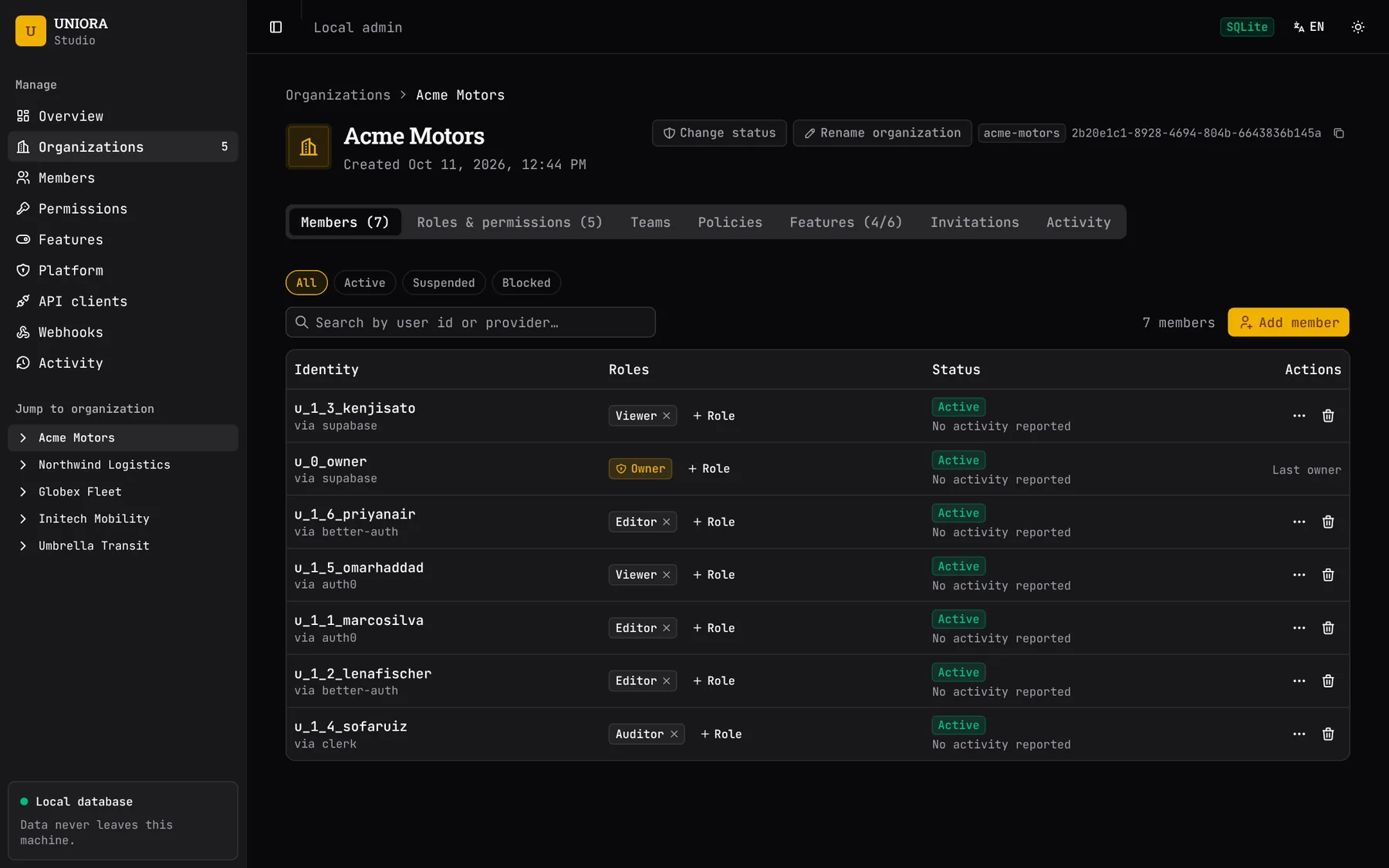Click the Change status button

pos(719,133)
